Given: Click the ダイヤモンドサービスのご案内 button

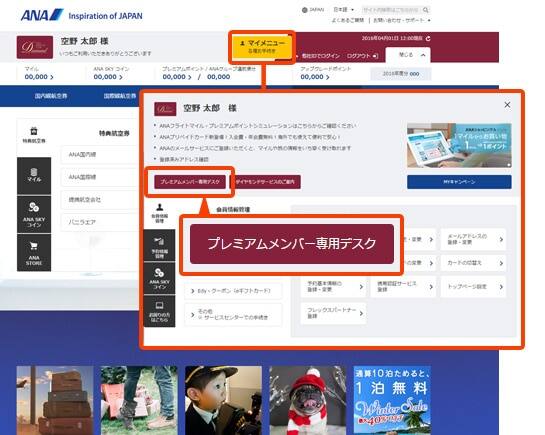Looking at the screenshot, I should click(265, 182).
